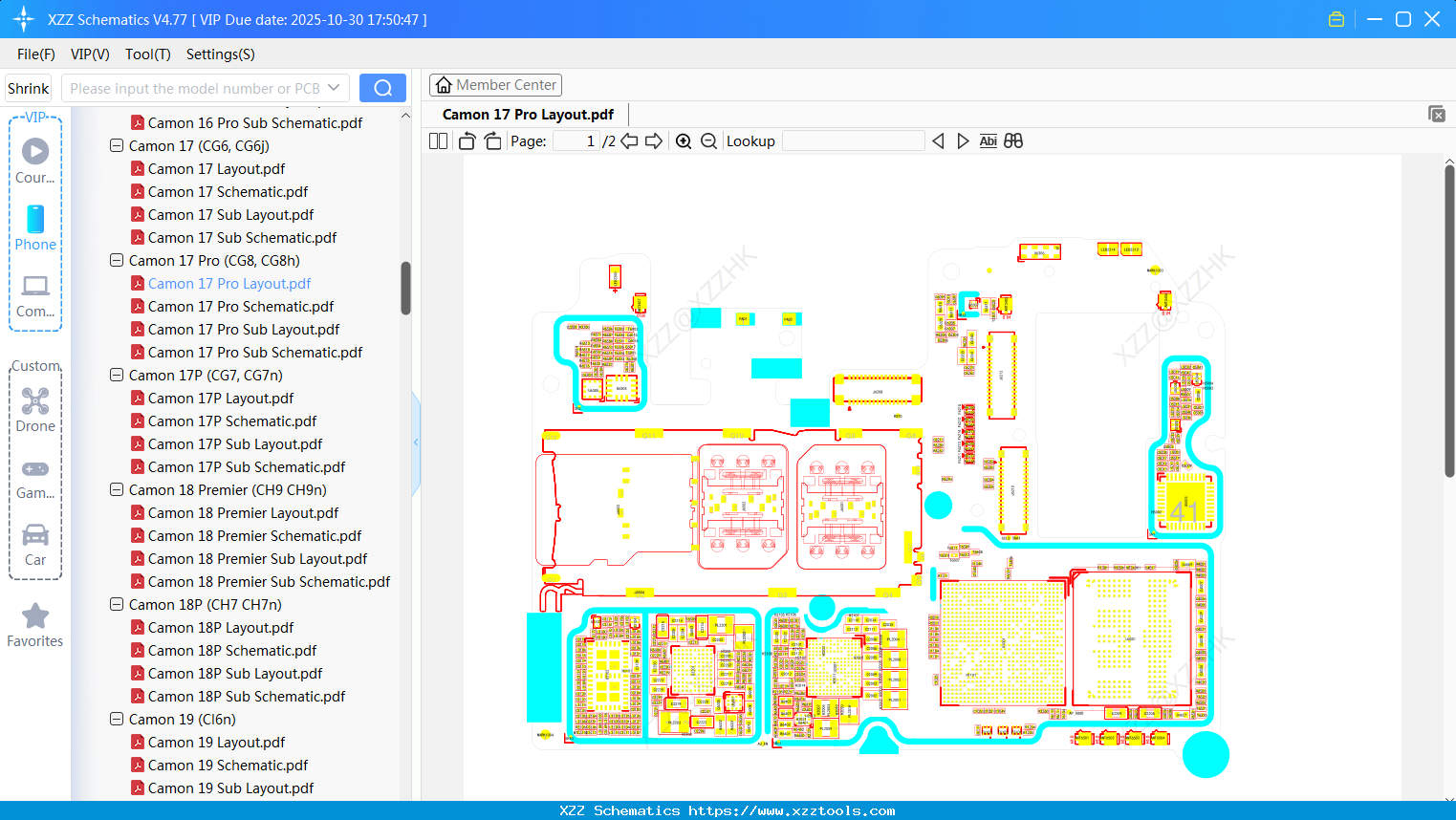Focus the Lookup text field
The height and width of the screenshot is (820, 1456).
[854, 141]
